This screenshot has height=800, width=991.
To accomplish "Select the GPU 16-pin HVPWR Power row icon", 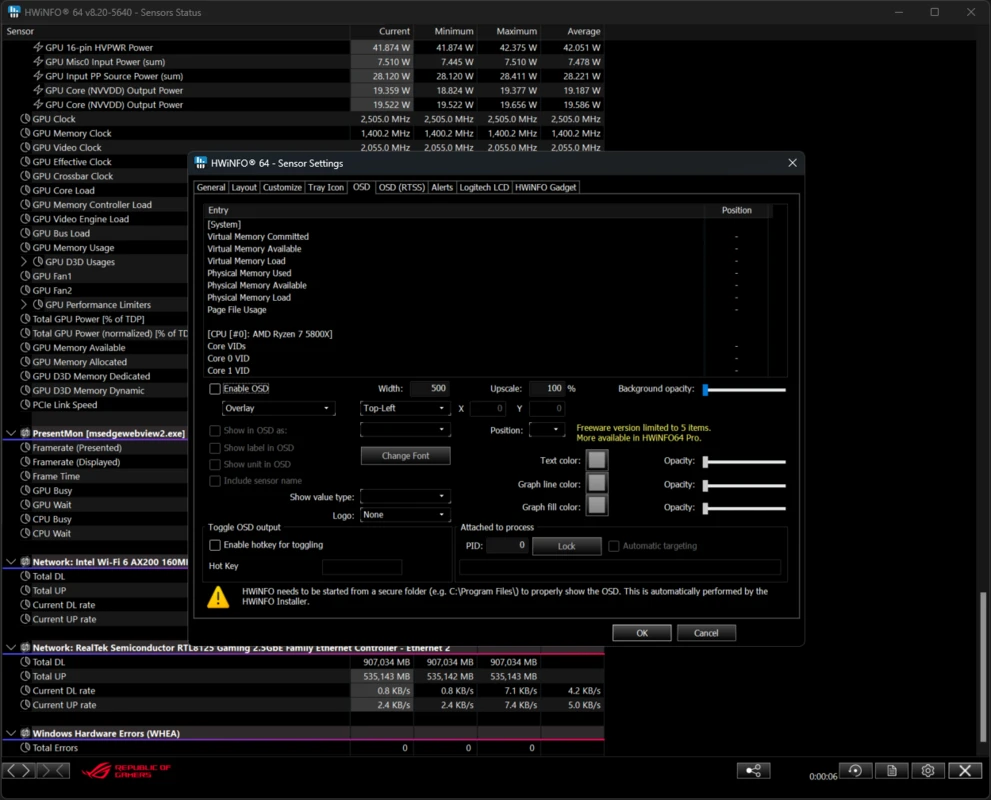I will (38, 47).
